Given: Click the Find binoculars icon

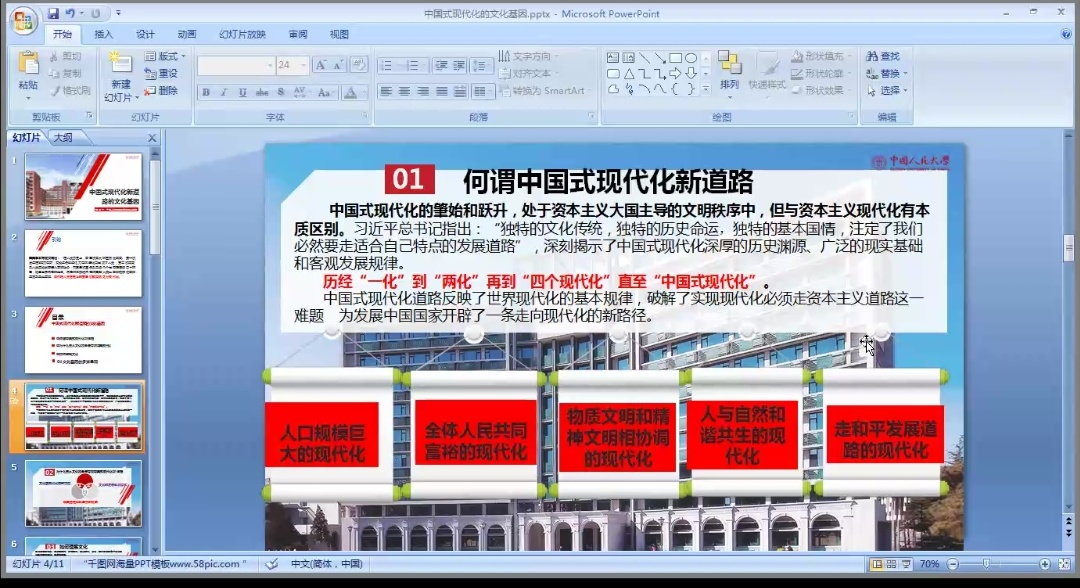Looking at the screenshot, I should tap(872, 57).
